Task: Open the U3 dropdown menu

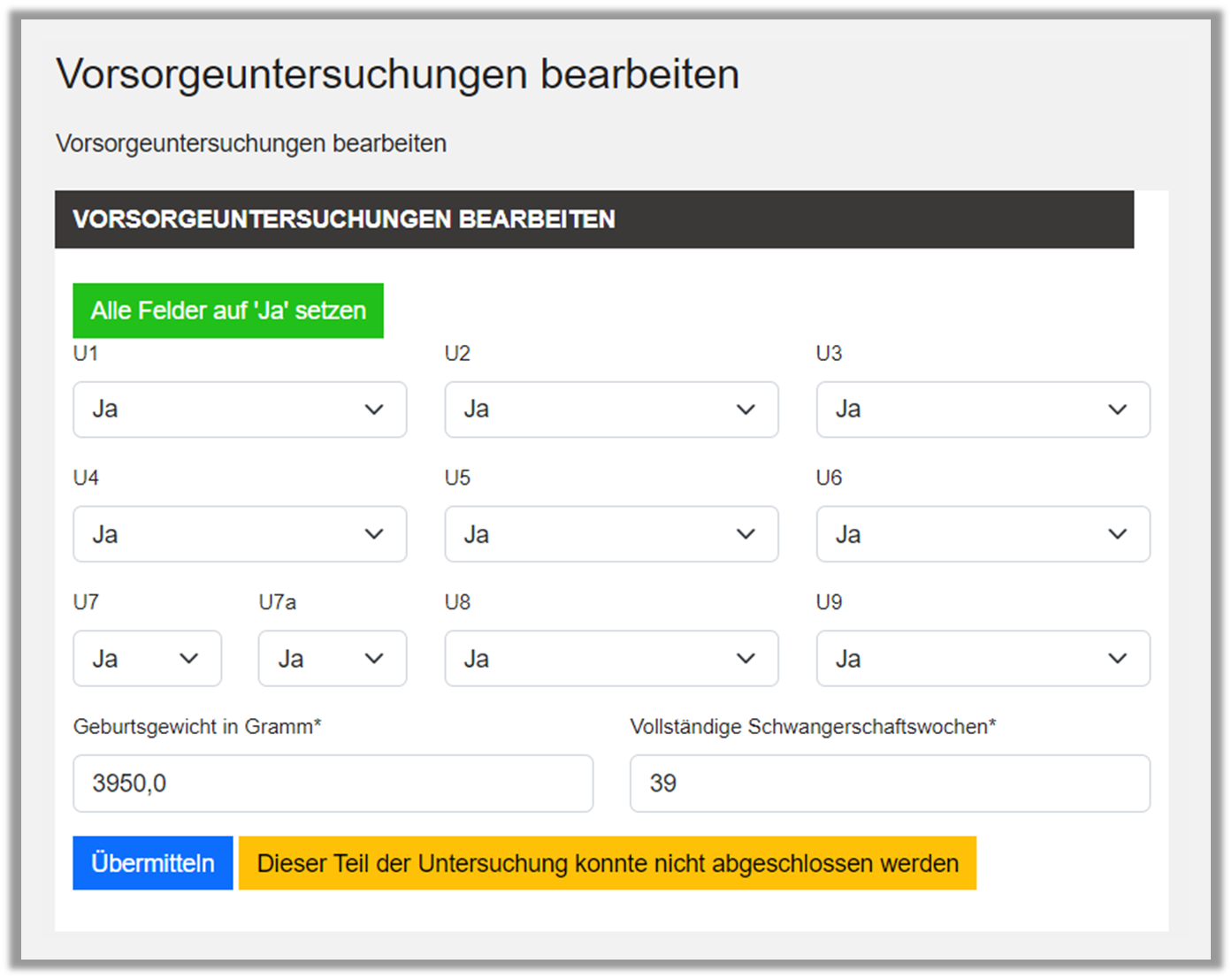Action: coord(982,409)
